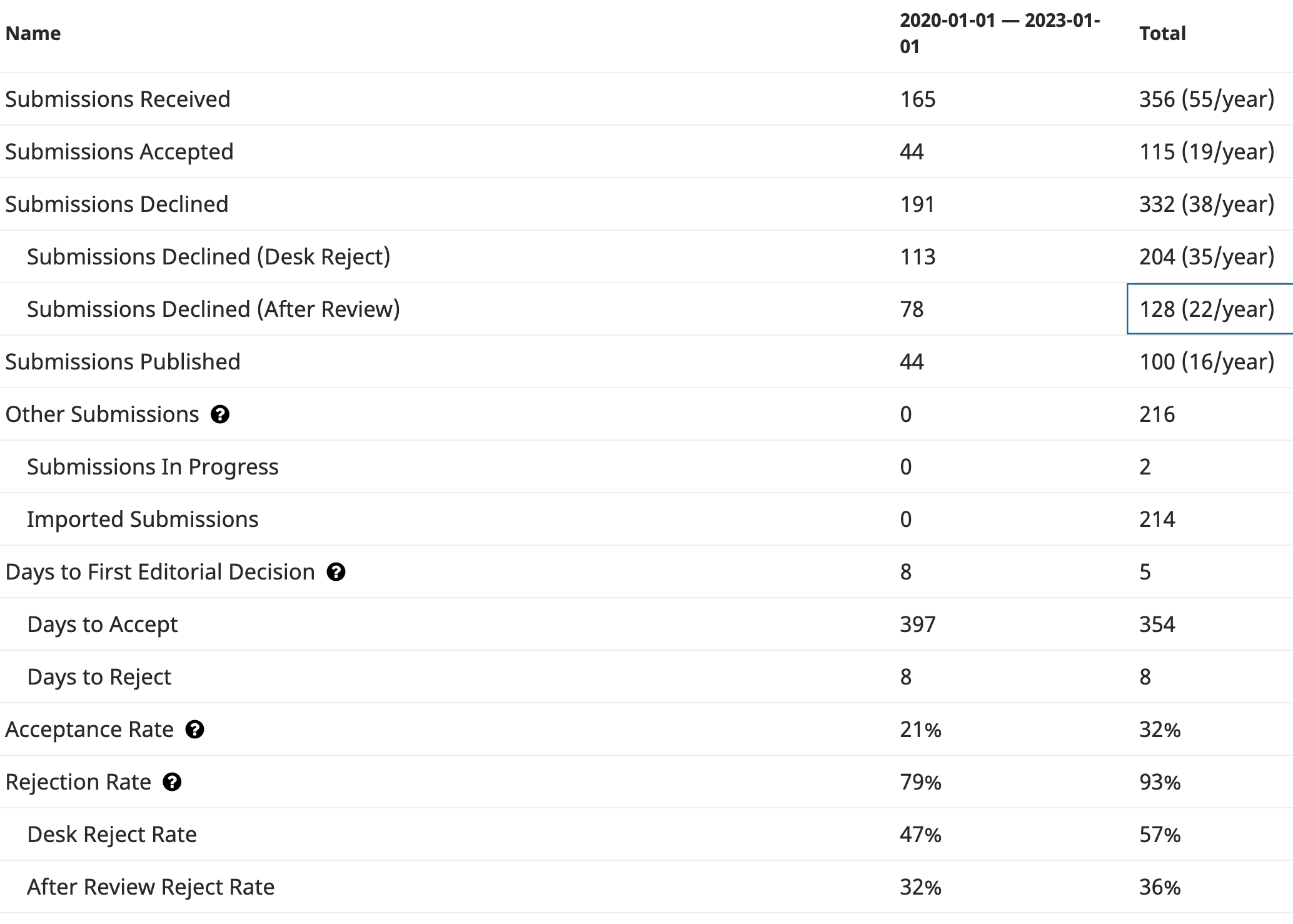Select the focused 128 (22/year) total cell
The height and width of the screenshot is (924, 1293).
click(1206, 309)
